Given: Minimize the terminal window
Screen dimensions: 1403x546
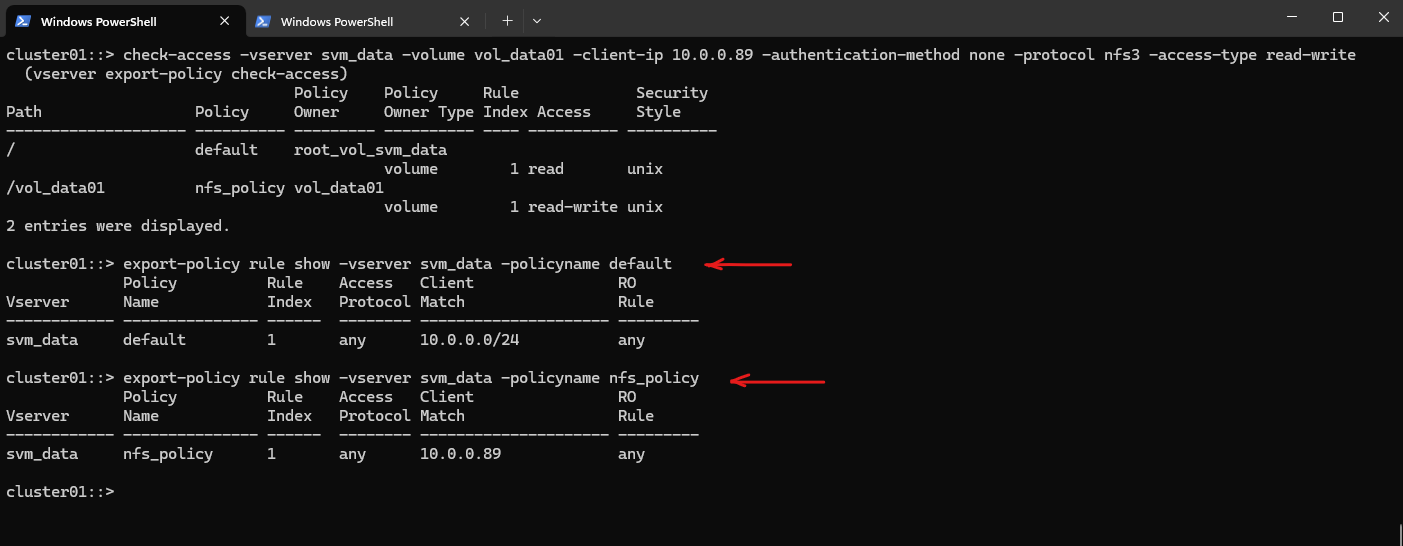Looking at the screenshot, I should click(x=1292, y=17).
